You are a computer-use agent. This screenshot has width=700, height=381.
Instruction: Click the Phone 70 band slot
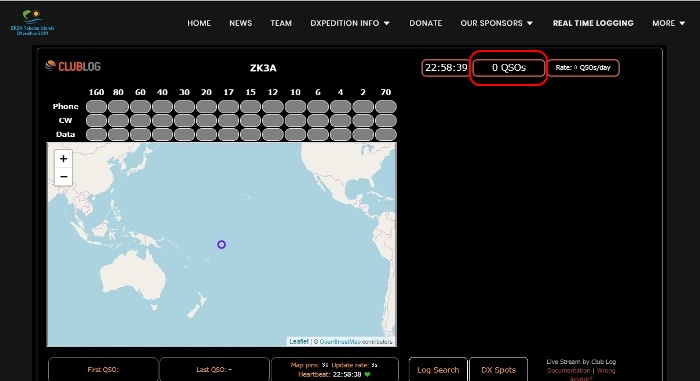[x=386, y=106]
